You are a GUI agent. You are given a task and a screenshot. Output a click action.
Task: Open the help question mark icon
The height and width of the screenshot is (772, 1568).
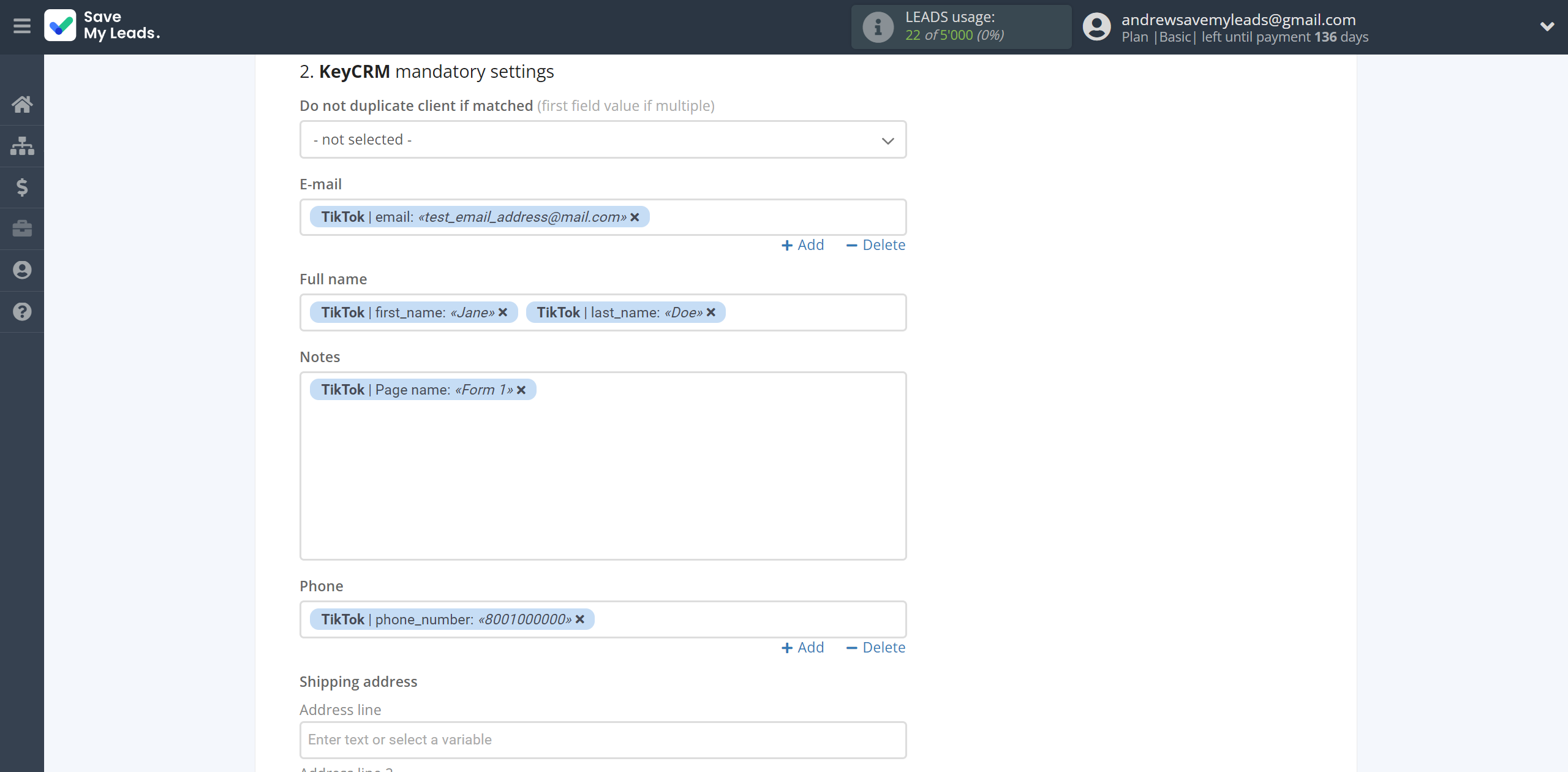pos(22,312)
